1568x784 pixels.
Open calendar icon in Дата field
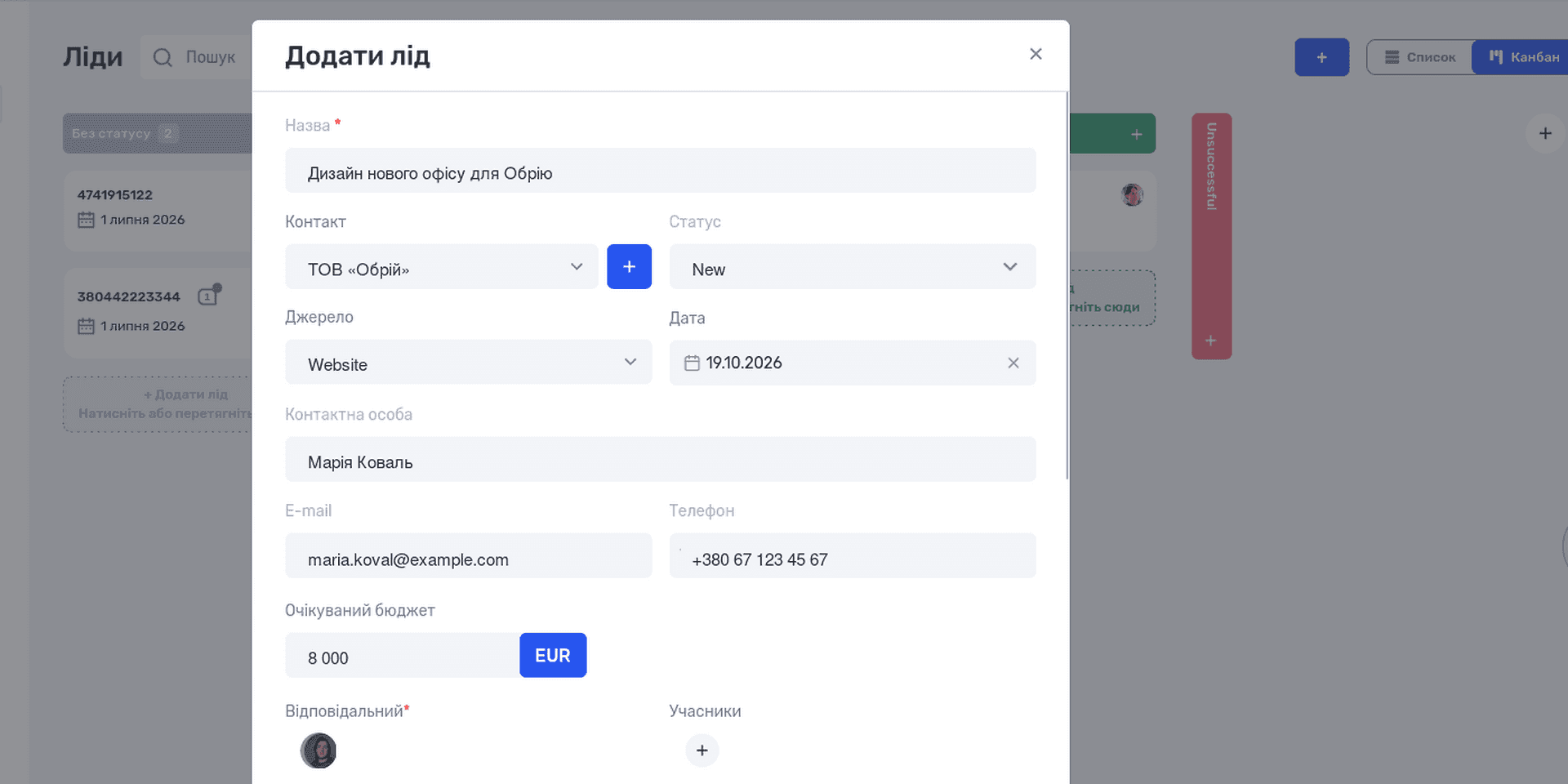coord(692,363)
